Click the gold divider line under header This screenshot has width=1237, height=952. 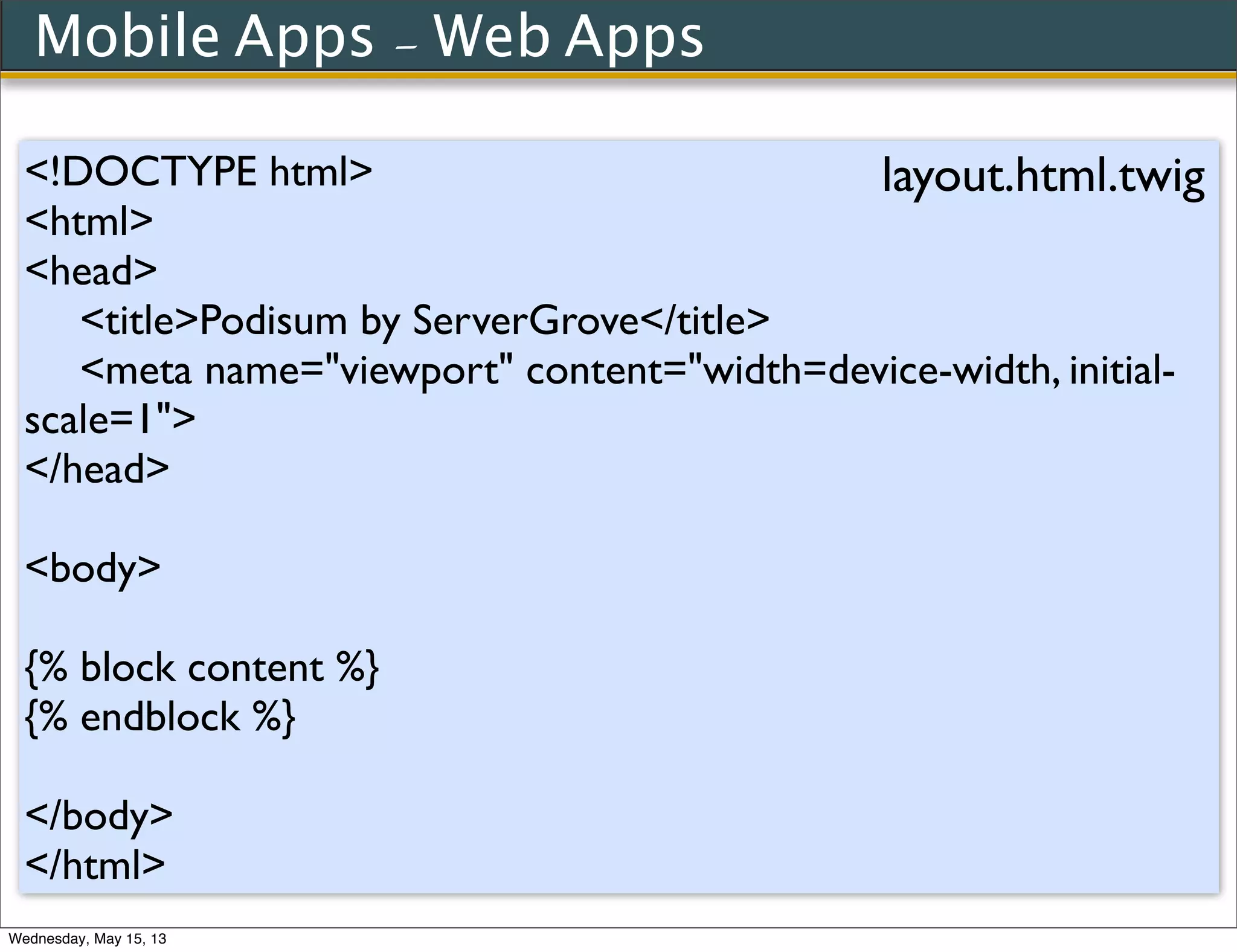(x=618, y=76)
